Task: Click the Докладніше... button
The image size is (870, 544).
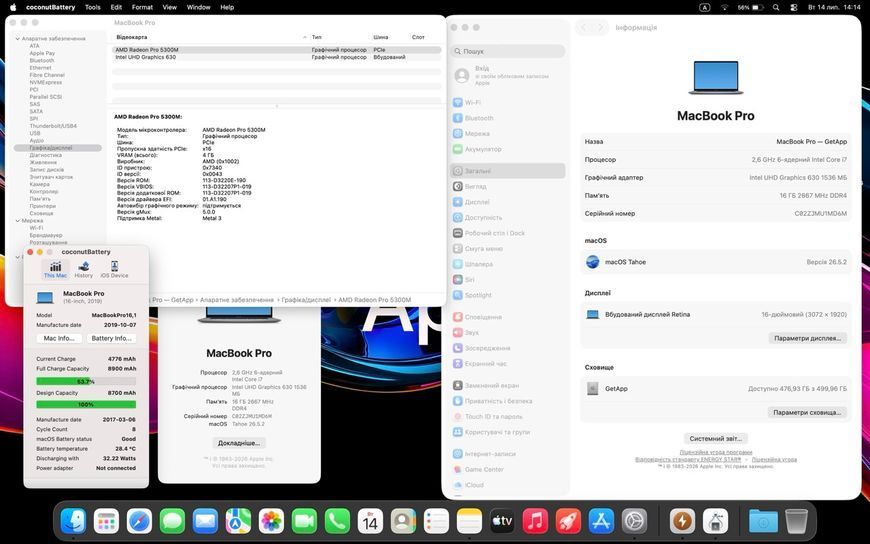Action: coord(239,443)
